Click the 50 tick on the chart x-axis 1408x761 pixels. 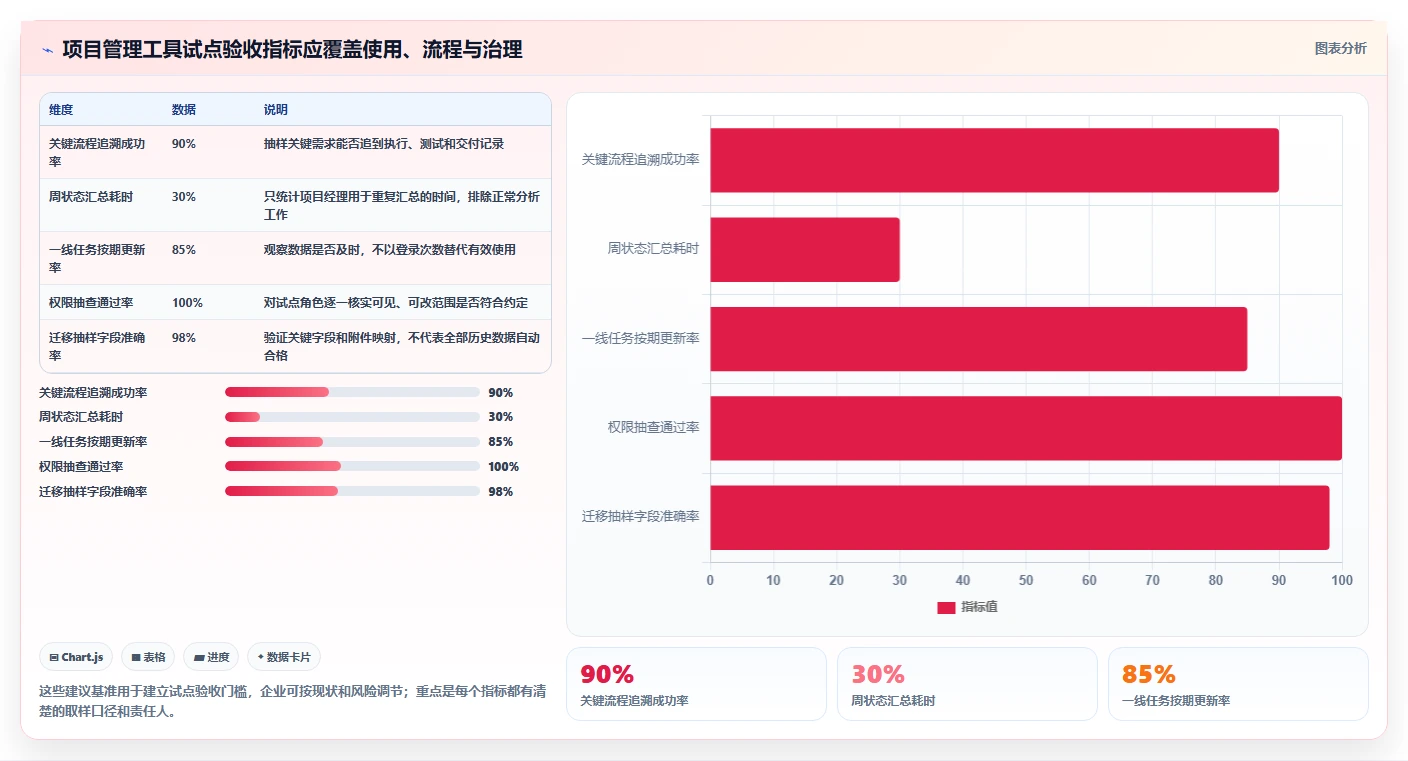coord(1026,580)
